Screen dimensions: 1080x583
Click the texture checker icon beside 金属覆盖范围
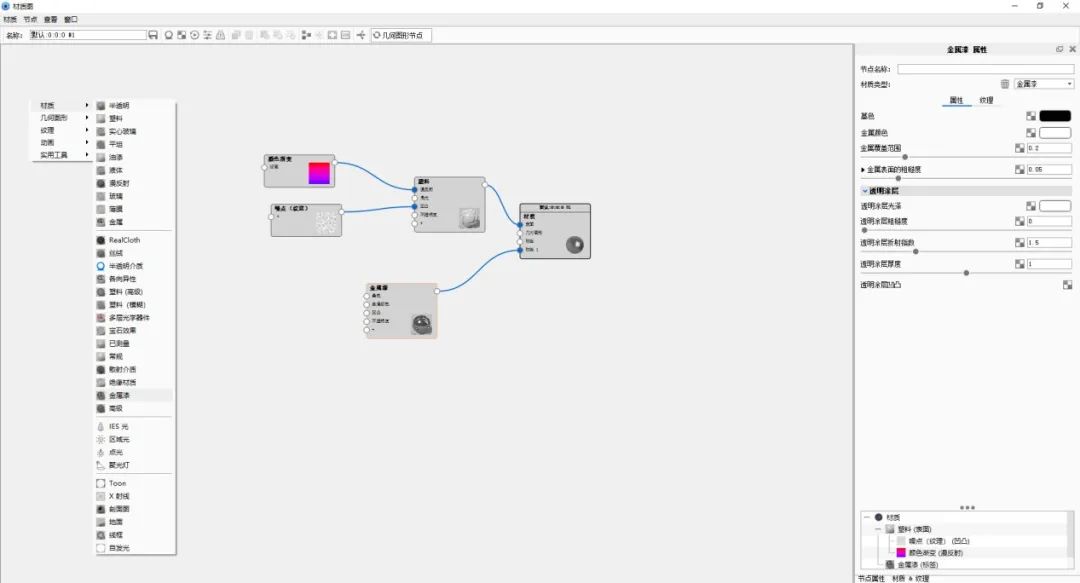(1019, 148)
